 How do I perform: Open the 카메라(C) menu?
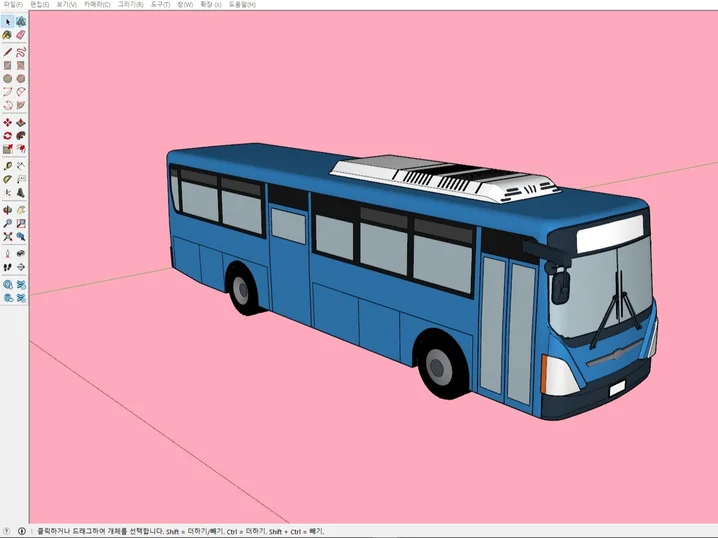(96, 5)
